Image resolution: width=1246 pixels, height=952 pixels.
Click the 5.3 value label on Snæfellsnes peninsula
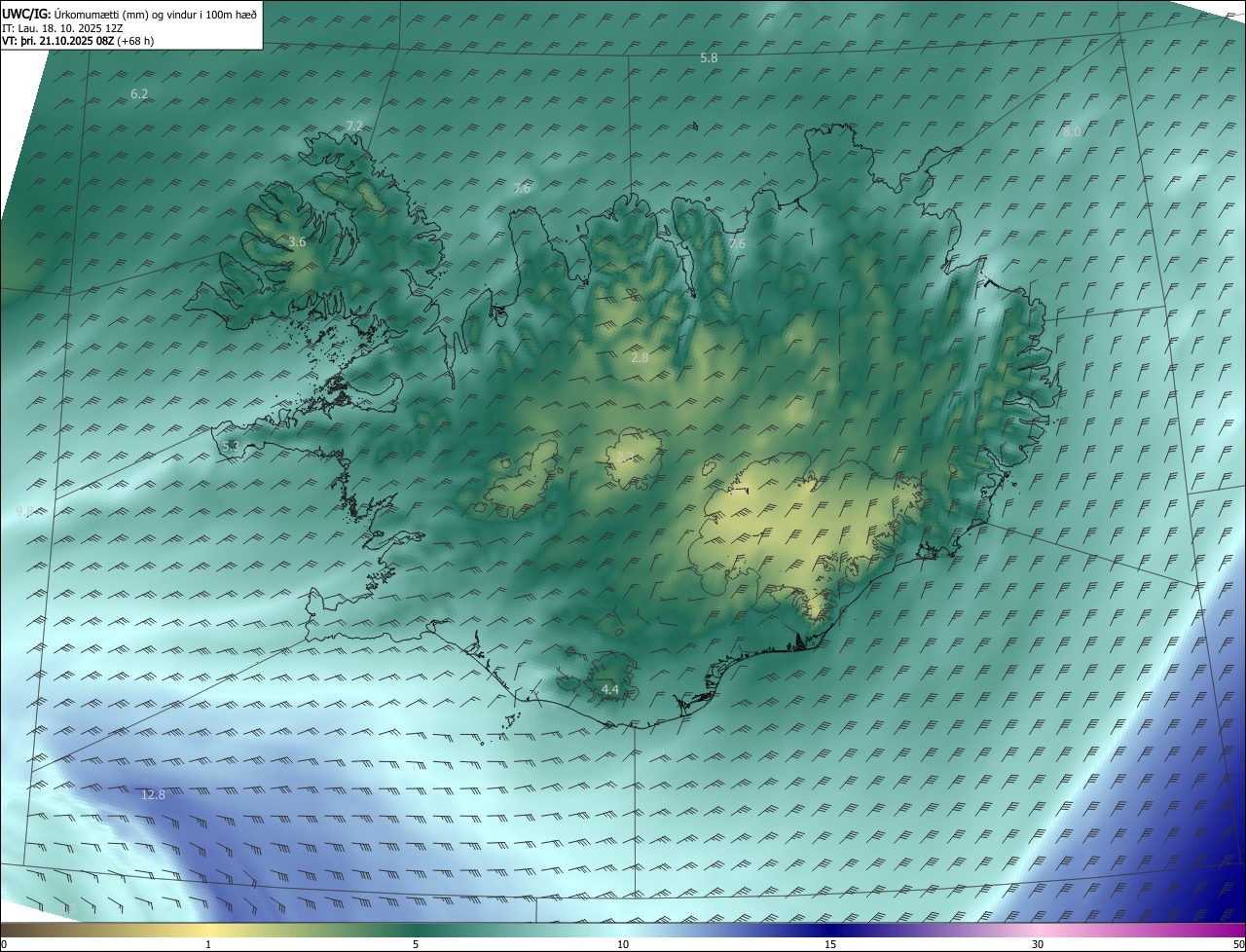click(x=231, y=446)
